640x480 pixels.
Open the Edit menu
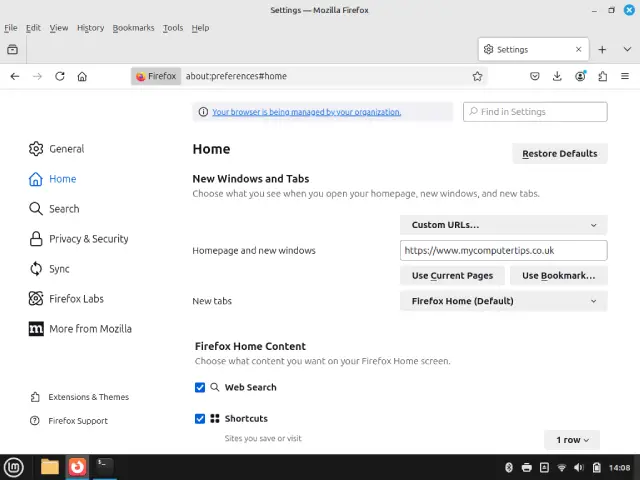[33, 28]
